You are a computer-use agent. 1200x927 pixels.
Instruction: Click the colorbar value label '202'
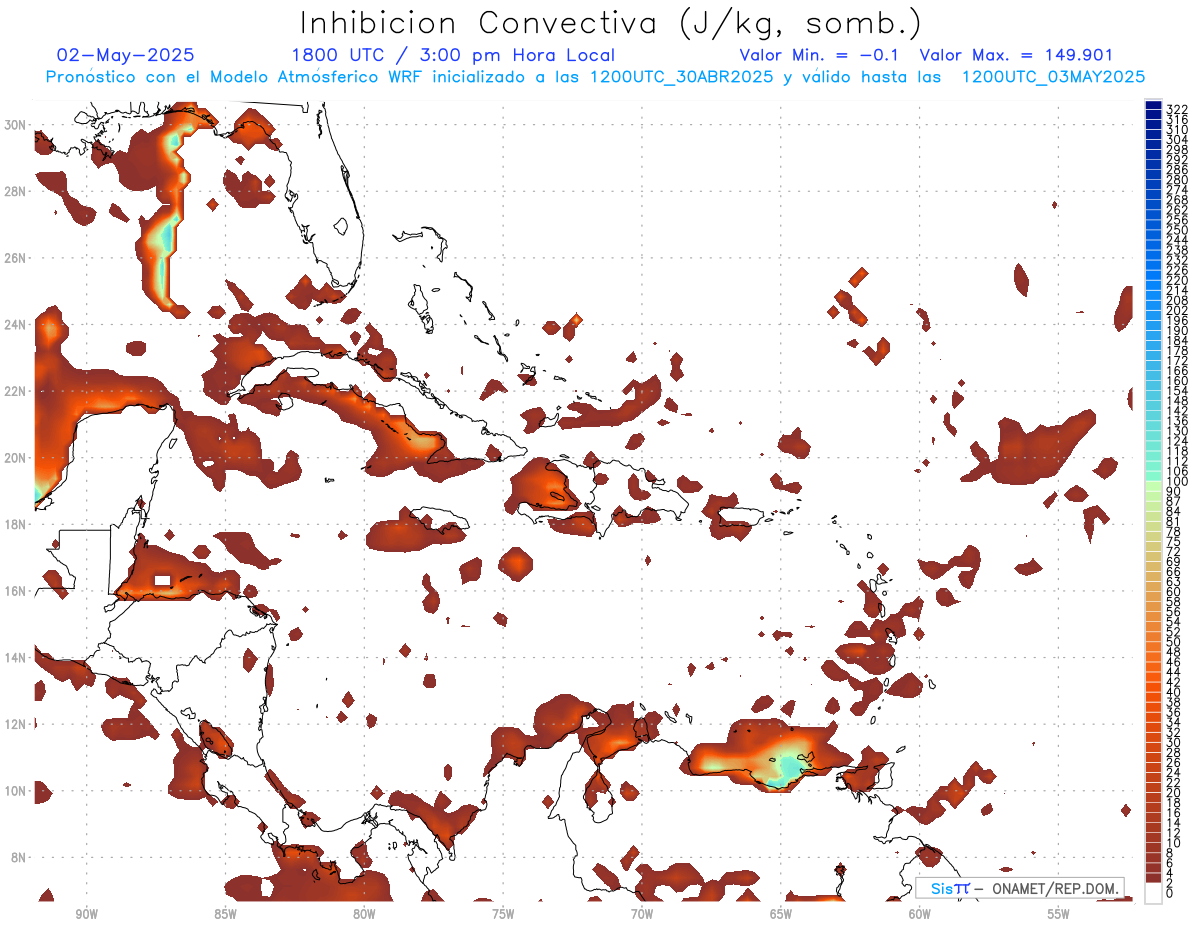click(1176, 310)
